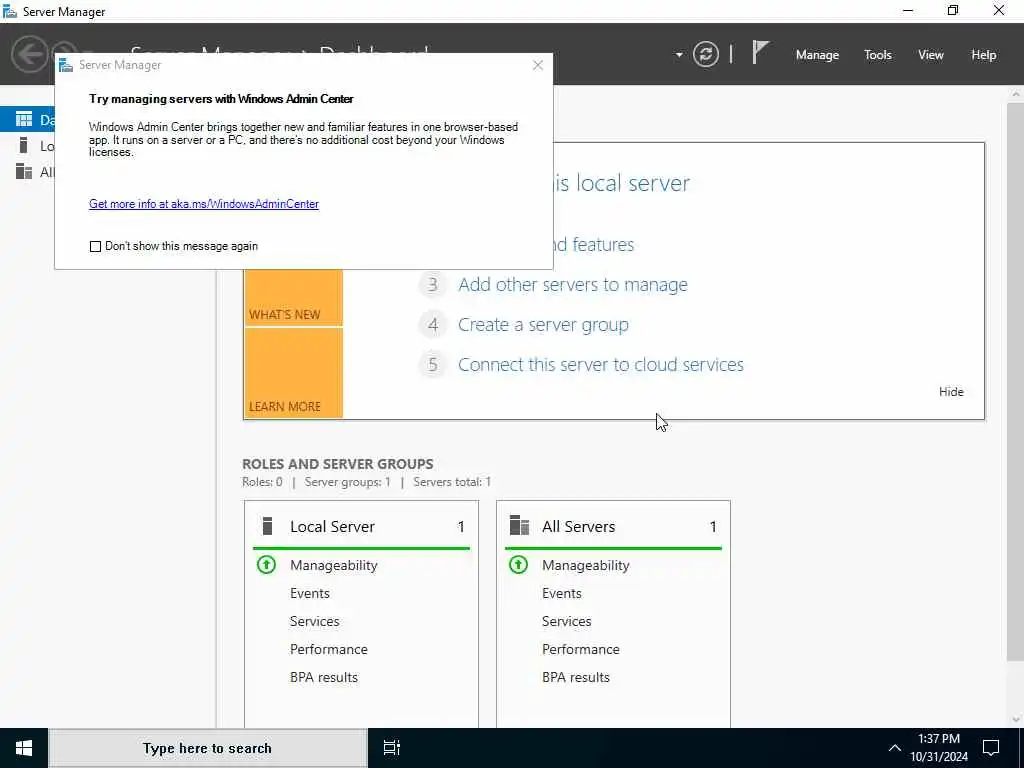The height and width of the screenshot is (768, 1024).
Task: Open the Action Center notification icon
Action: click(x=991, y=748)
